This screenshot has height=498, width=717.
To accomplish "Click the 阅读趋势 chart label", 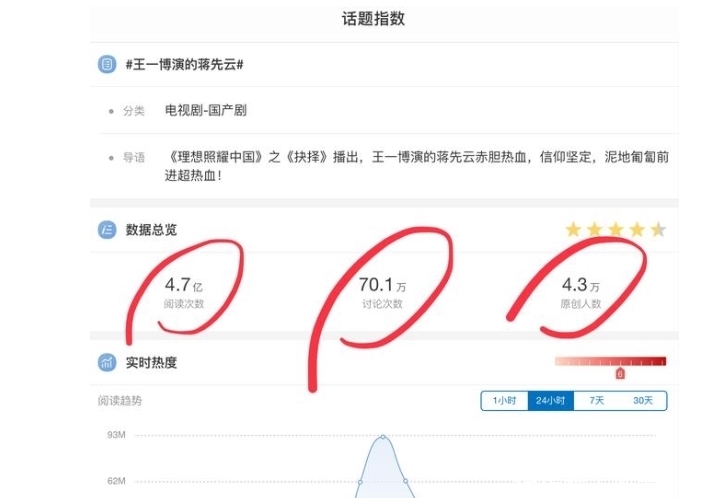I will [120, 401].
